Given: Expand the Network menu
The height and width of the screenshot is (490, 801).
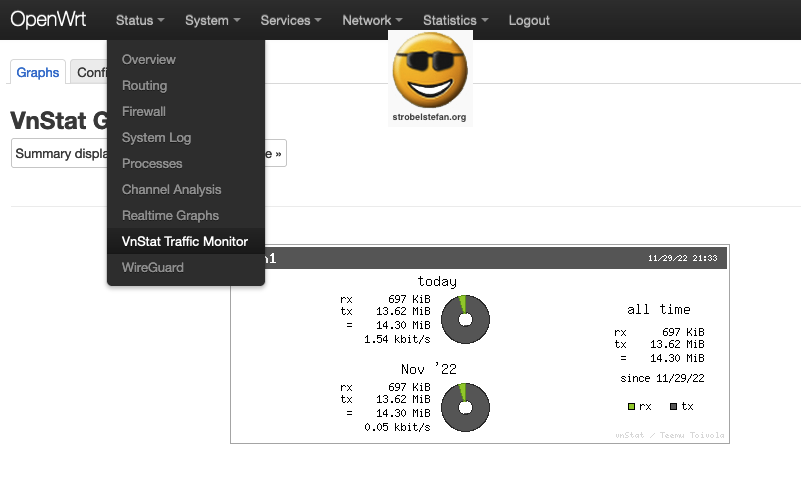Looking at the screenshot, I should click(x=372, y=20).
